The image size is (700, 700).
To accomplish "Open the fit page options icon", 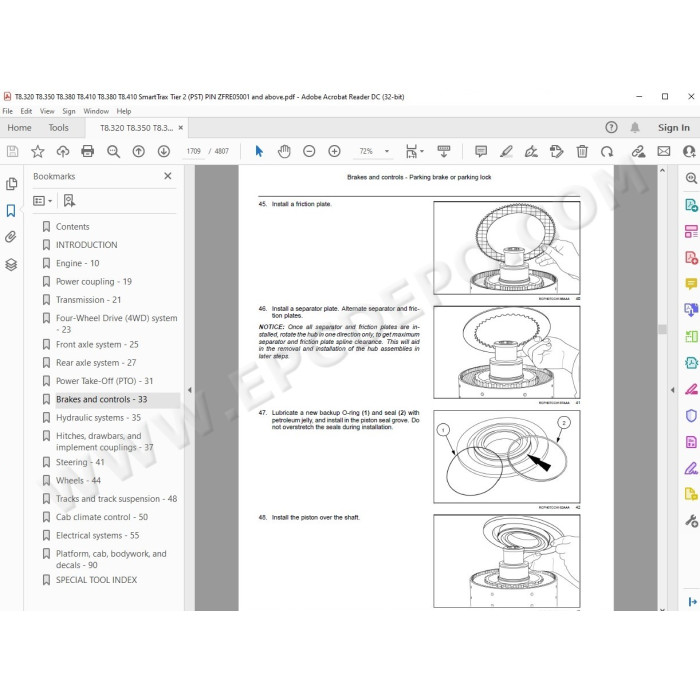I will tap(414, 151).
